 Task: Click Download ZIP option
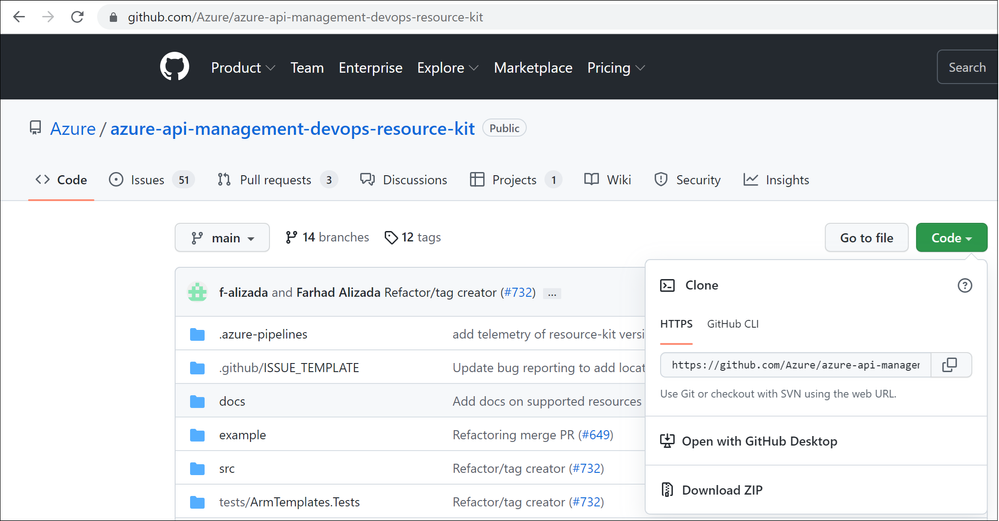pyautogui.click(x=722, y=490)
